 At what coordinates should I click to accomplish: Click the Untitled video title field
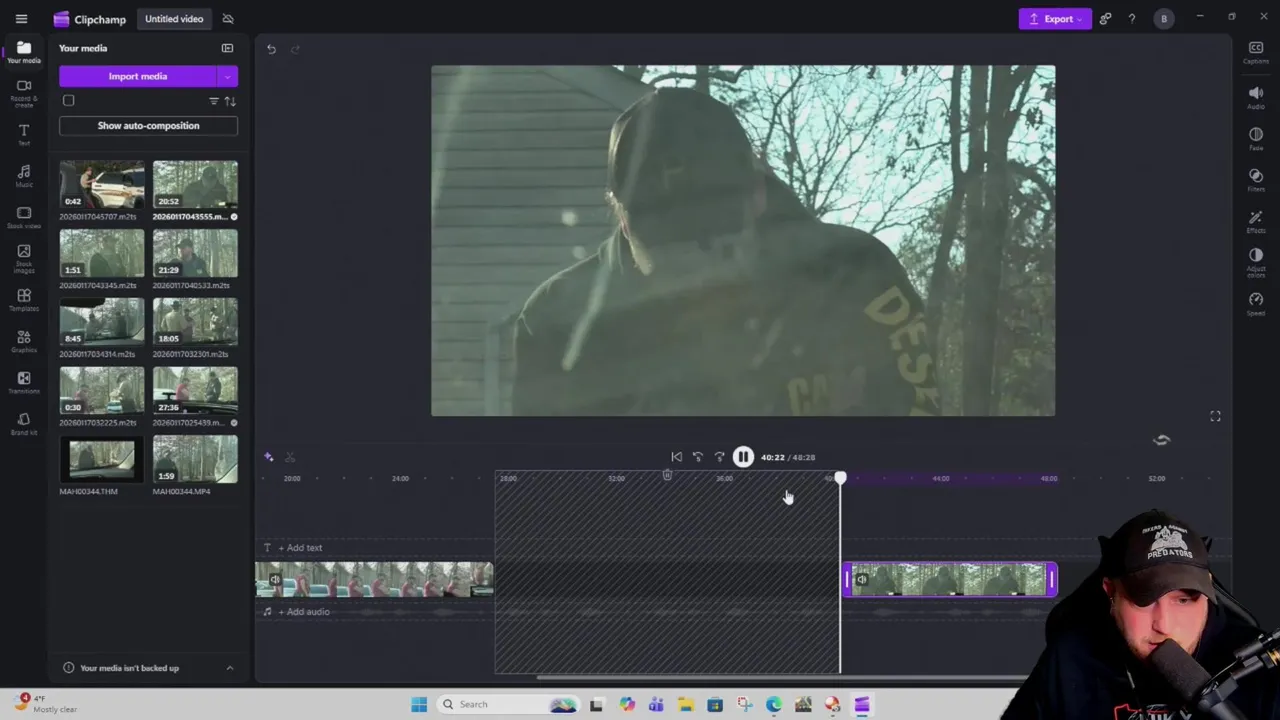pyautogui.click(x=174, y=19)
